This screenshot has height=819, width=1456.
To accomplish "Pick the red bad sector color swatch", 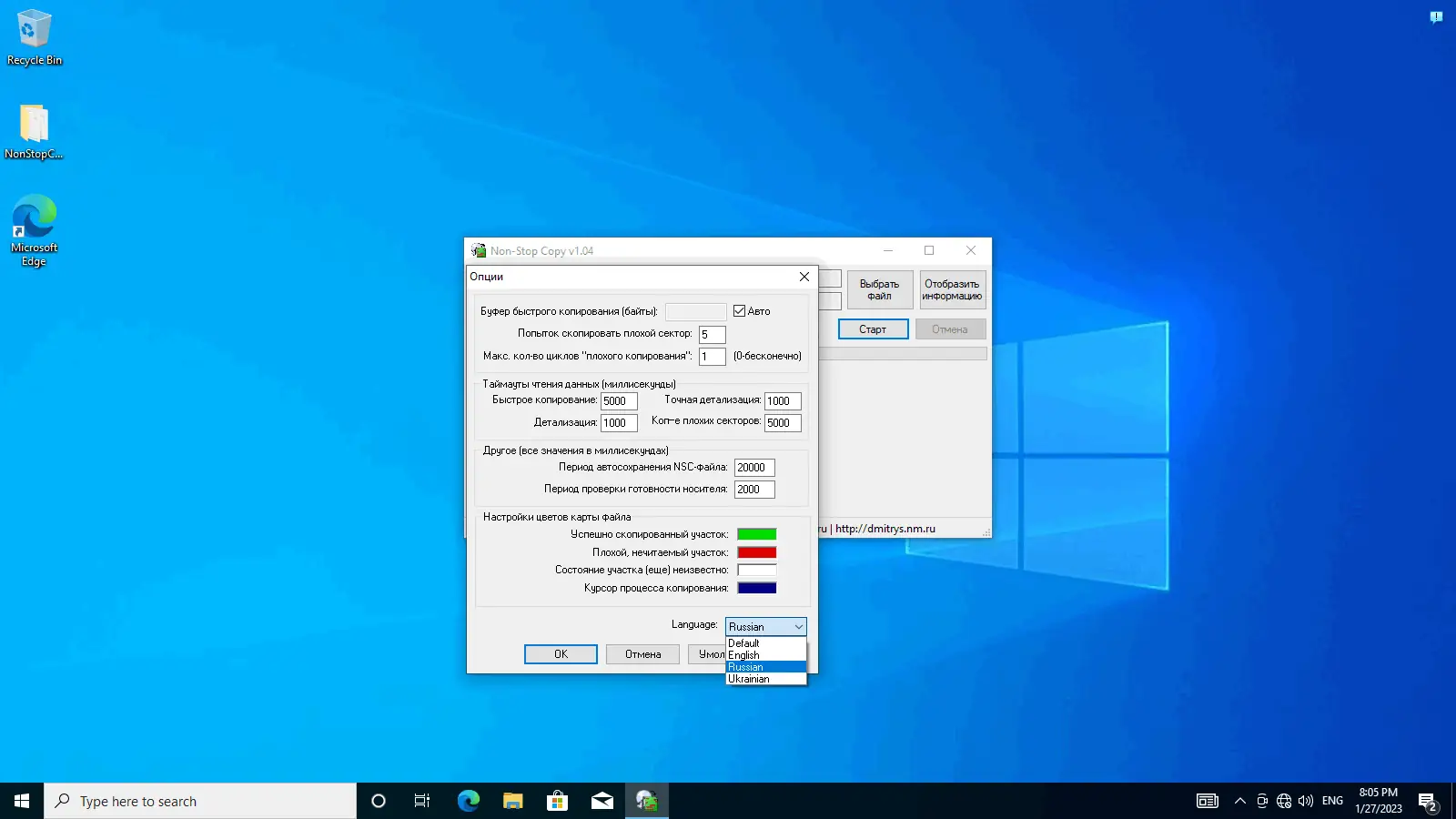I will (756, 552).
